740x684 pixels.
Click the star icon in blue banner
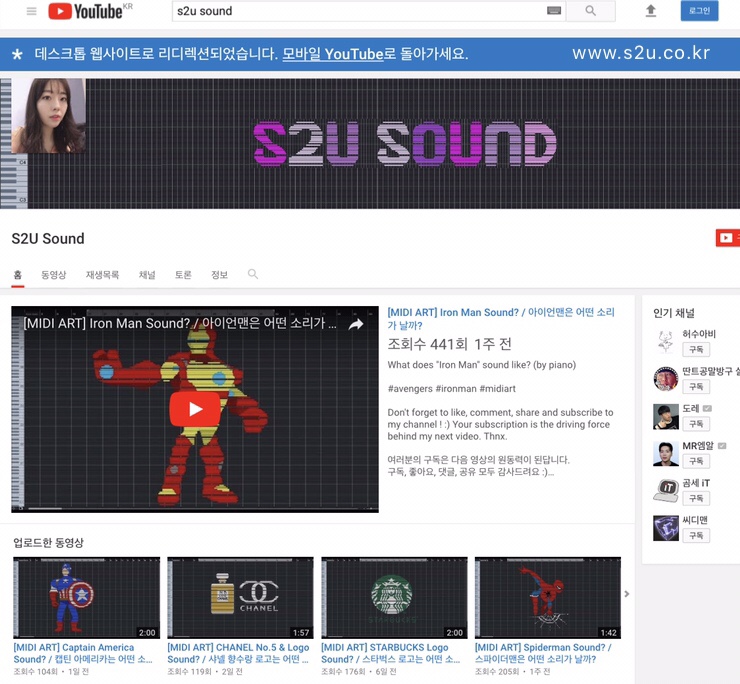point(17,54)
